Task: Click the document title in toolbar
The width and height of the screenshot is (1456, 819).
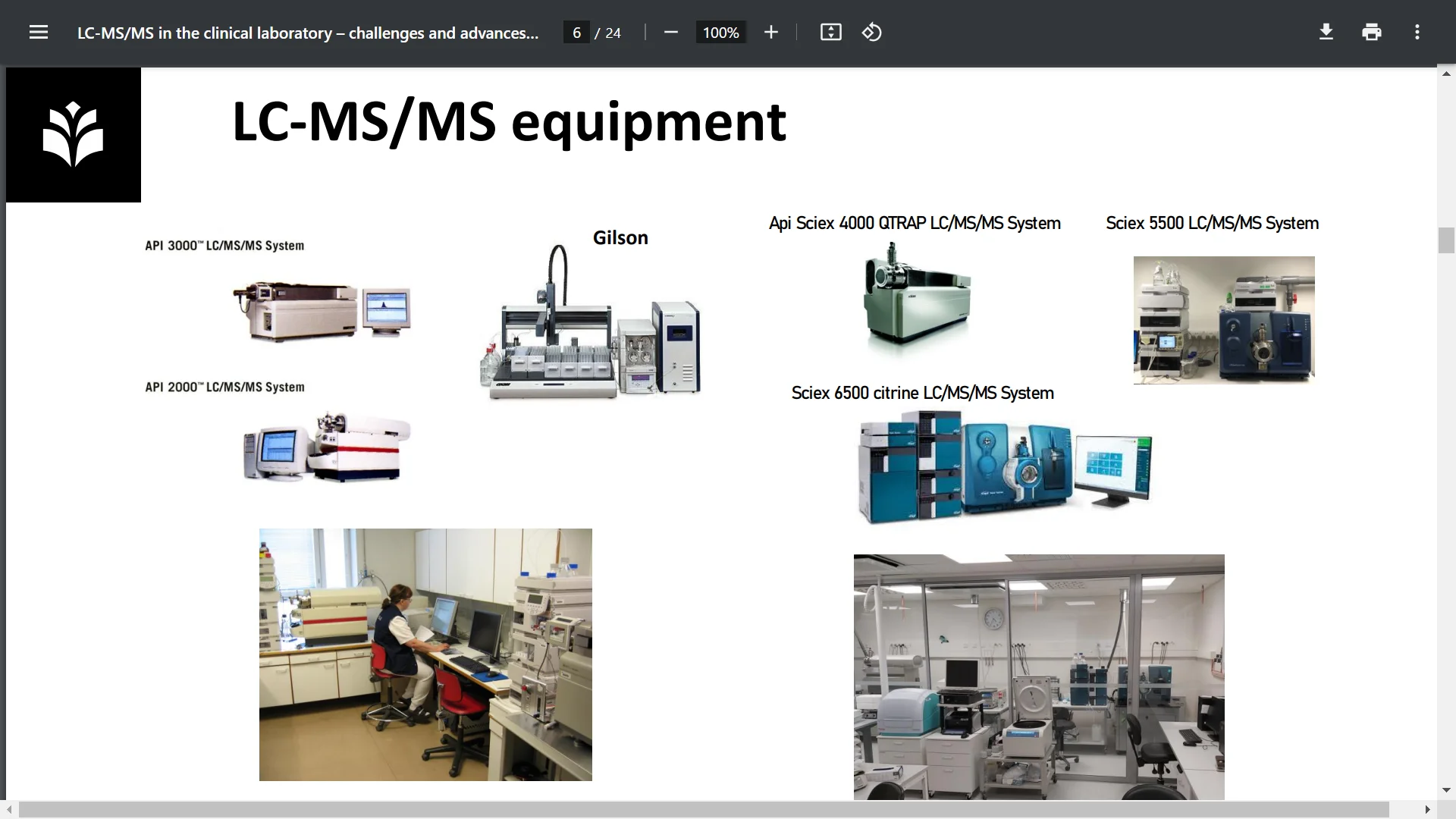Action: click(308, 33)
